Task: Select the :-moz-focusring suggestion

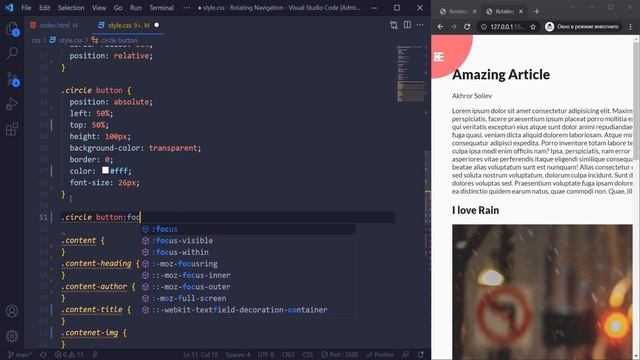Action: [248, 264]
